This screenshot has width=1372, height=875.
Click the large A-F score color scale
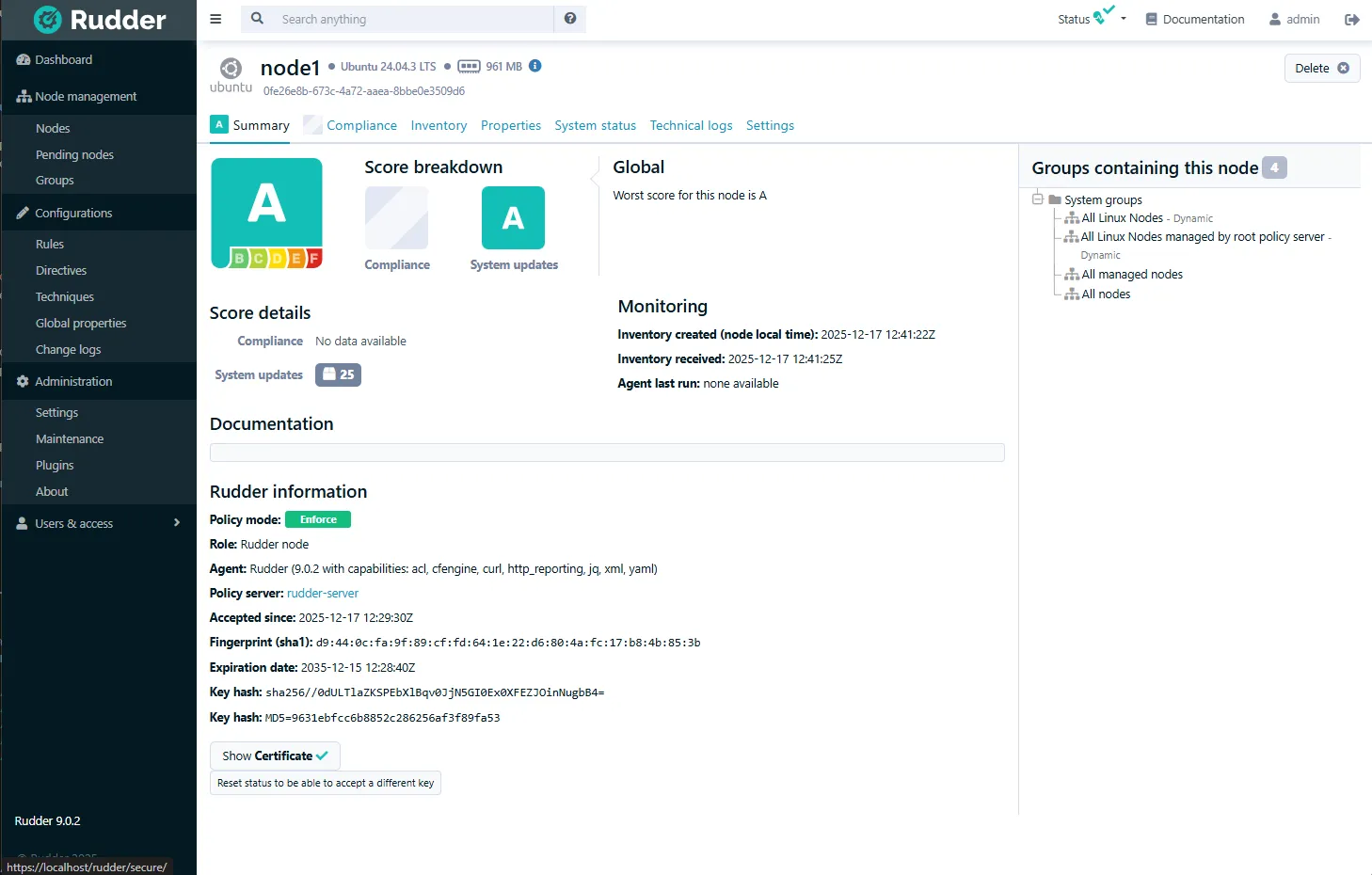click(276, 258)
